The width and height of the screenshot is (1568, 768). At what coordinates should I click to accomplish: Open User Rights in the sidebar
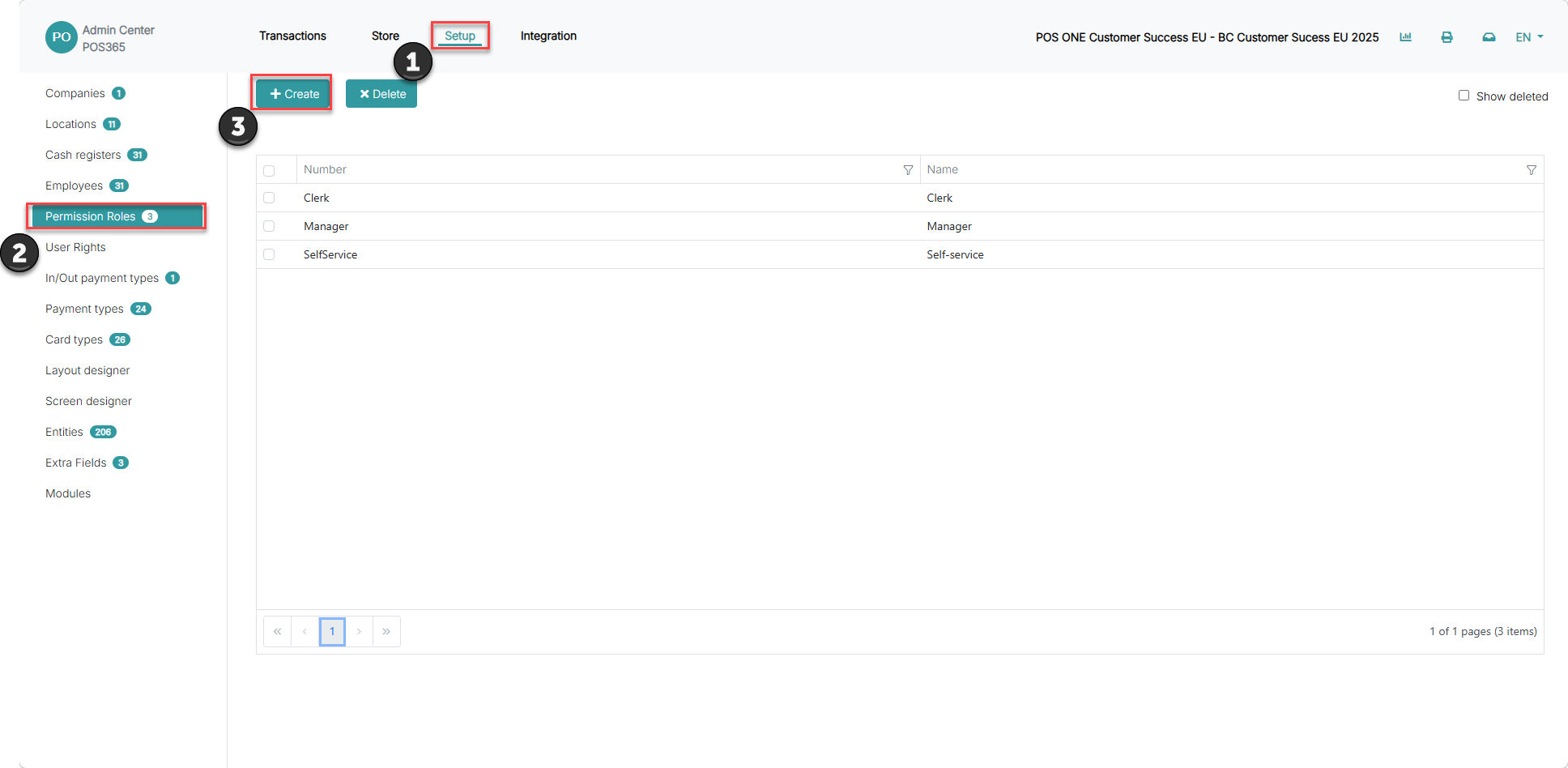(75, 247)
